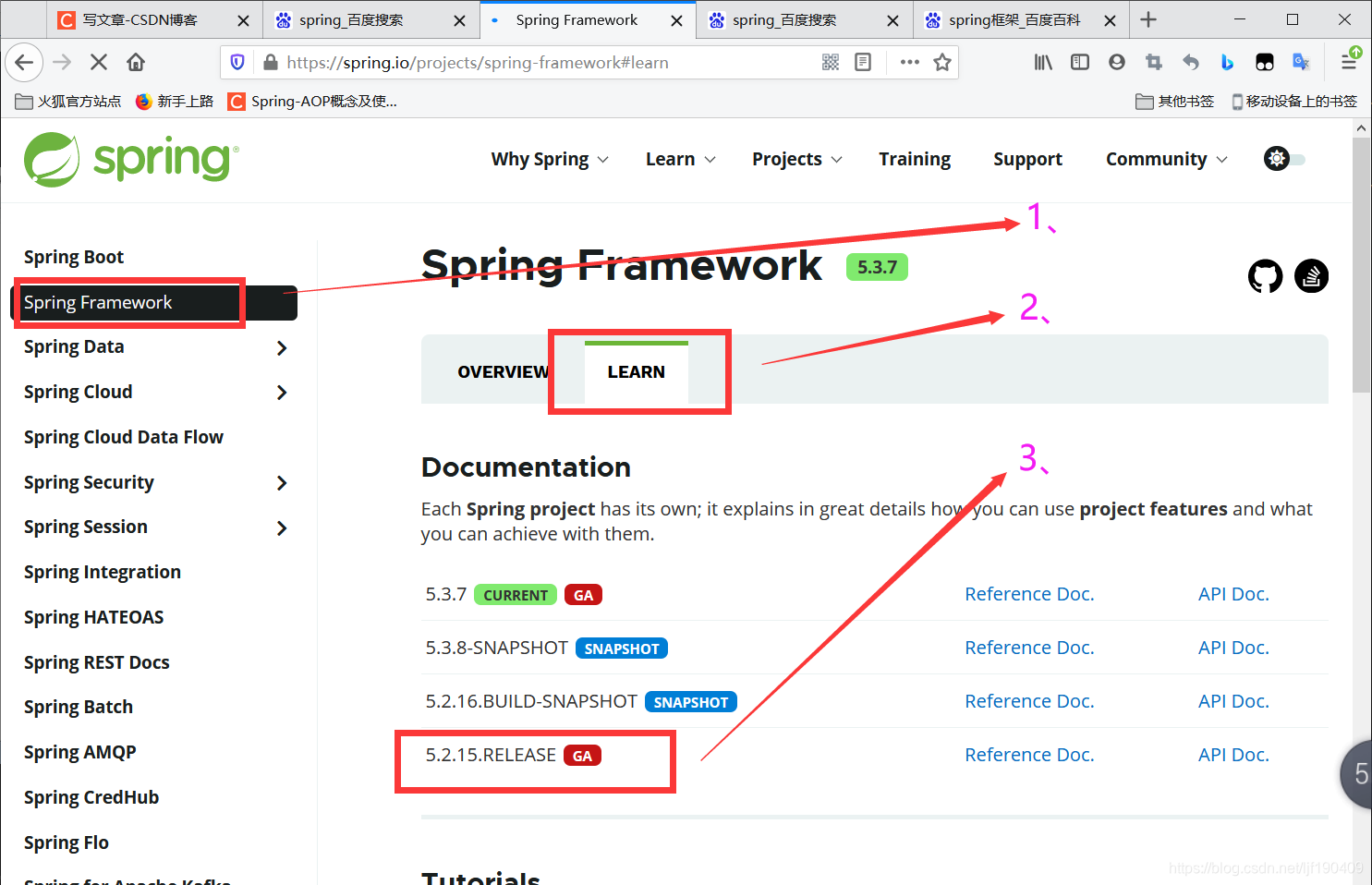Open the OVERVIEW tab

tap(504, 371)
